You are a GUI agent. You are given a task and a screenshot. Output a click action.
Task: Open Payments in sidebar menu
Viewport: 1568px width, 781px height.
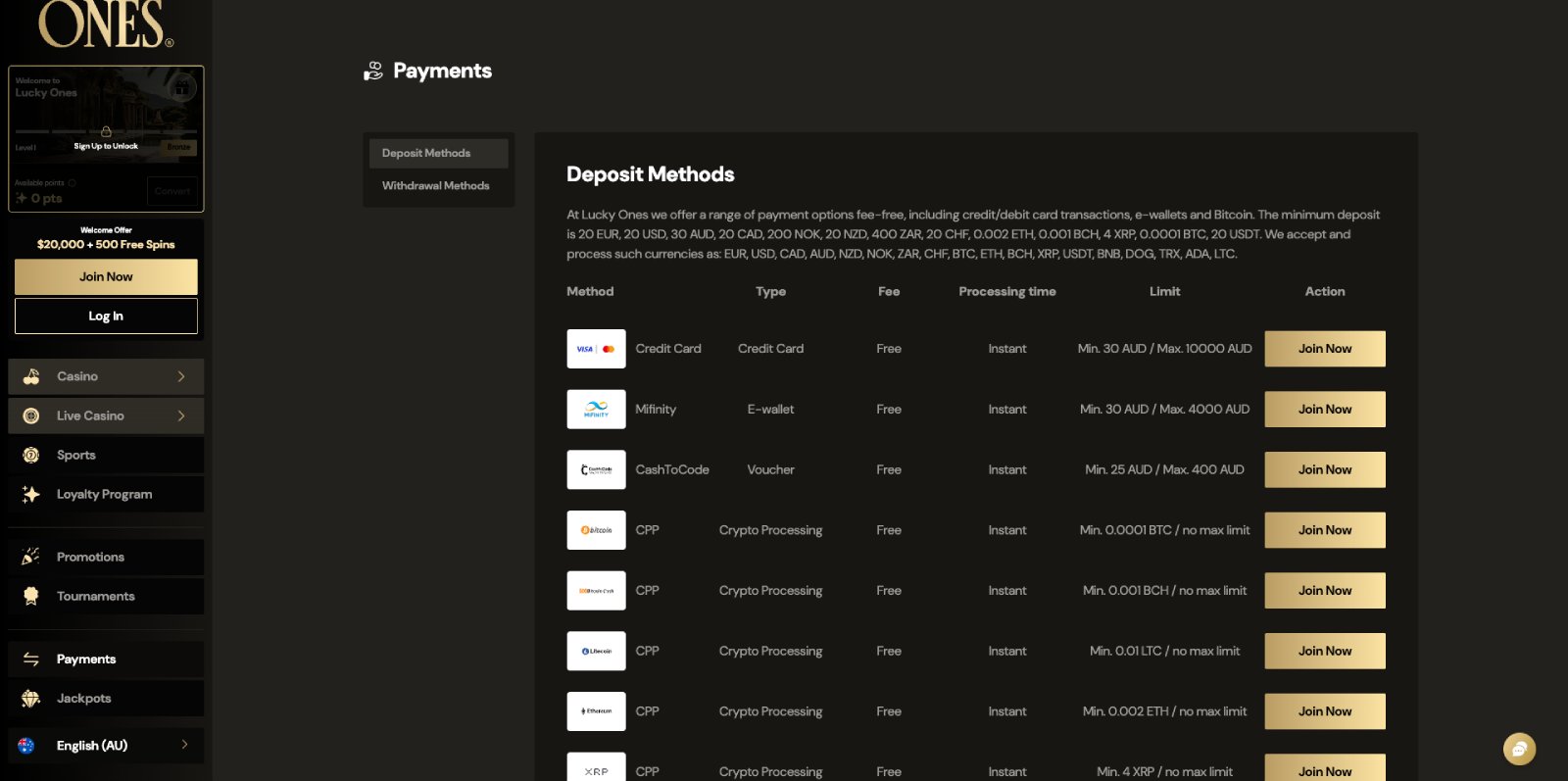pos(106,659)
